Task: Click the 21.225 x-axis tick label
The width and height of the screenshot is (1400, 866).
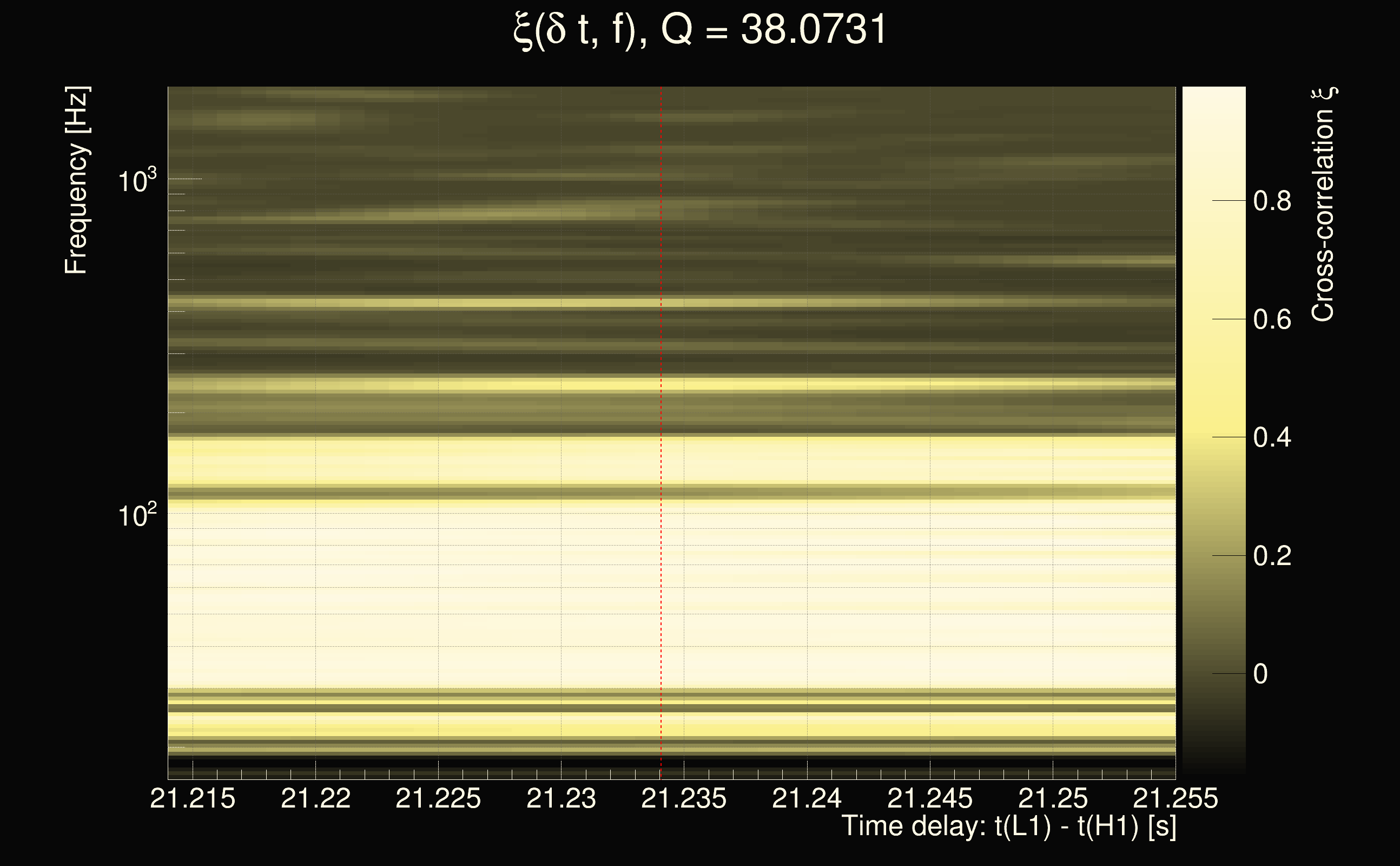Action: (438, 798)
